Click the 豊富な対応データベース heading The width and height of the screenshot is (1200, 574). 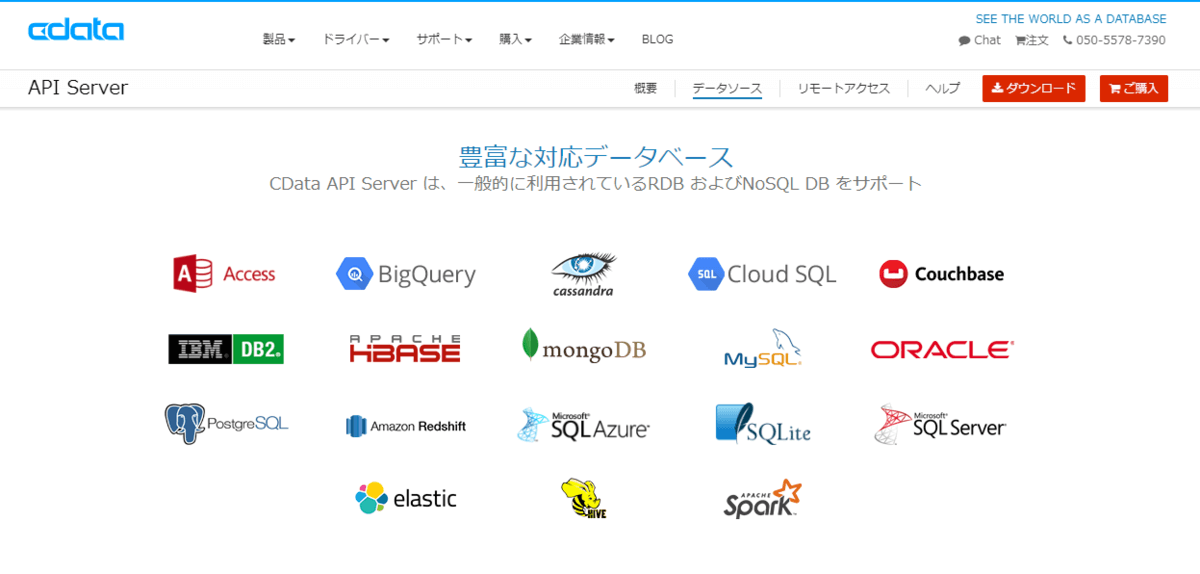596,157
